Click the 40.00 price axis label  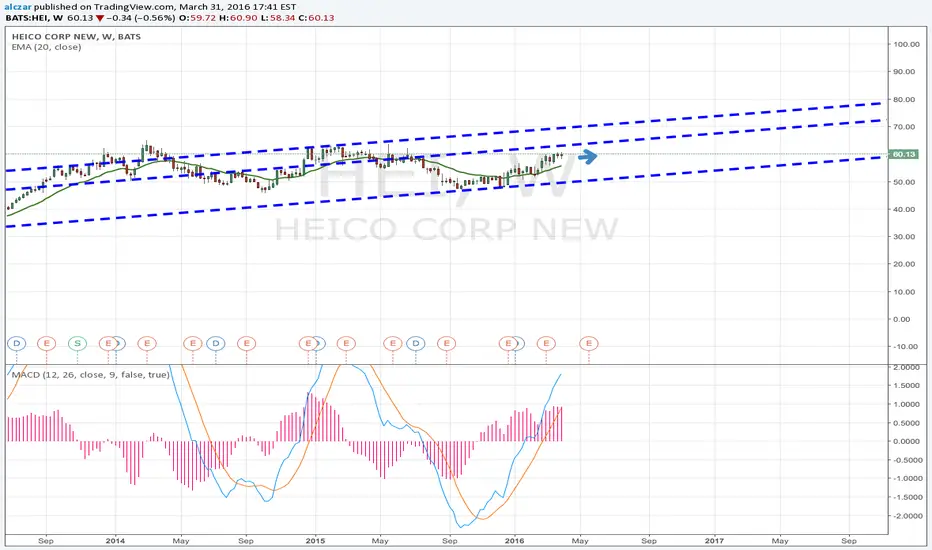[903, 209]
